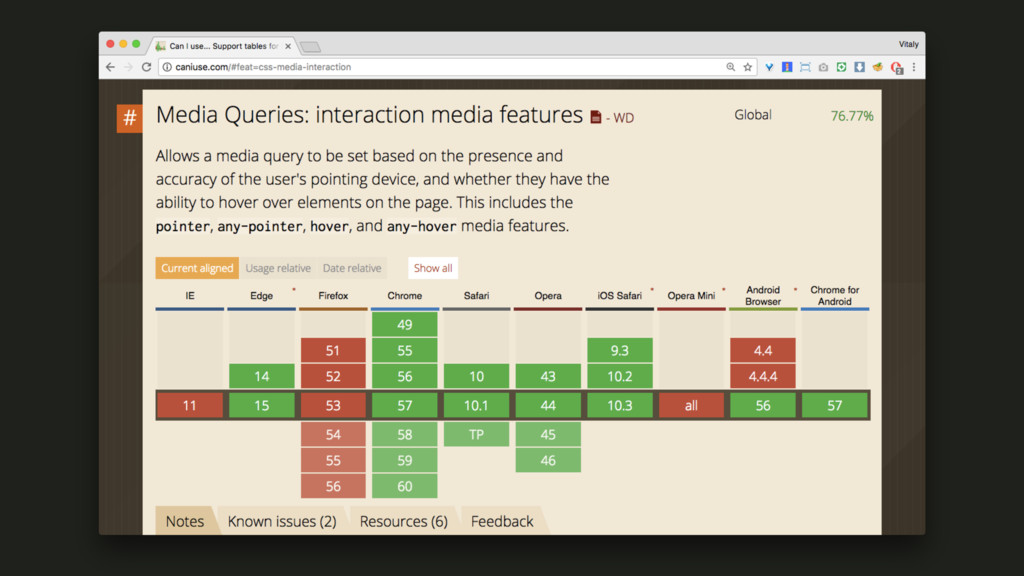Image resolution: width=1024 pixels, height=576 pixels.
Task: Click the screen capture frame extension icon
Action: tap(805, 67)
